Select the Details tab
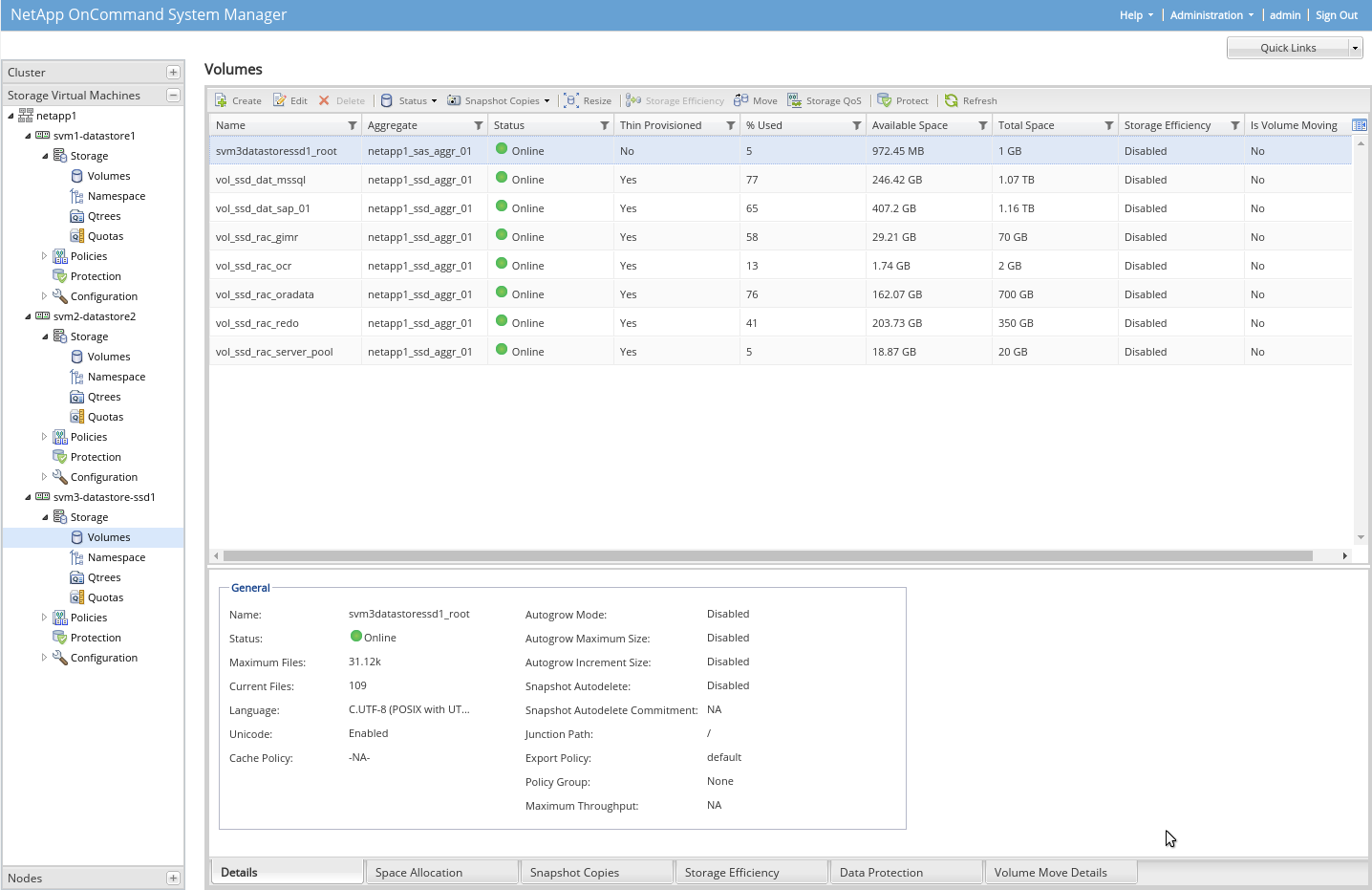The image size is (1372, 890). tap(288, 872)
